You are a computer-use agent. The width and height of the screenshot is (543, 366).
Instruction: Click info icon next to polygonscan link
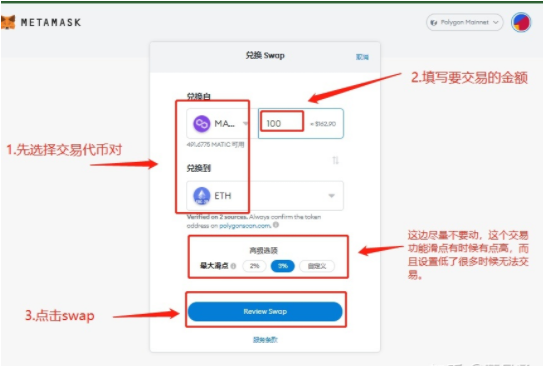coord(276,225)
